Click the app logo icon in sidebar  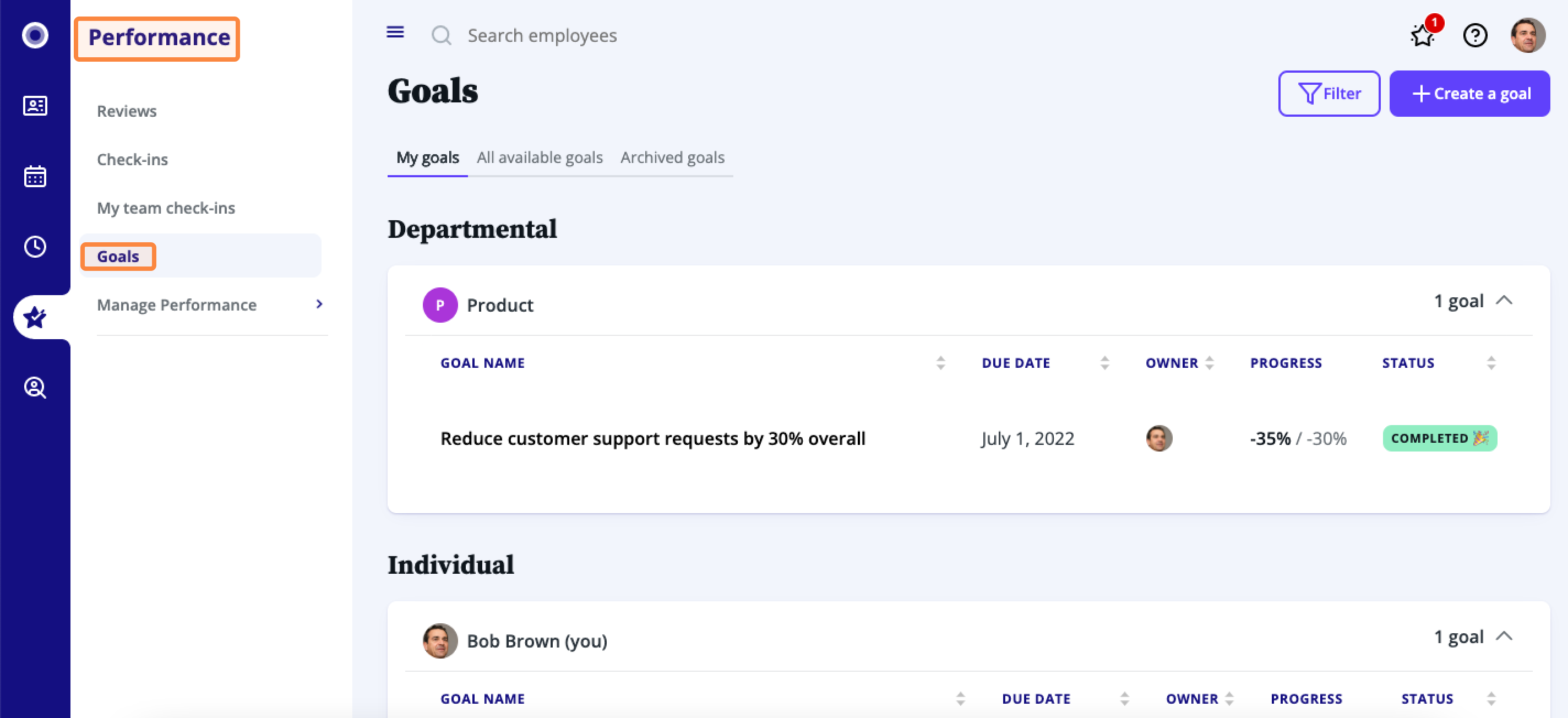coord(35,35)
